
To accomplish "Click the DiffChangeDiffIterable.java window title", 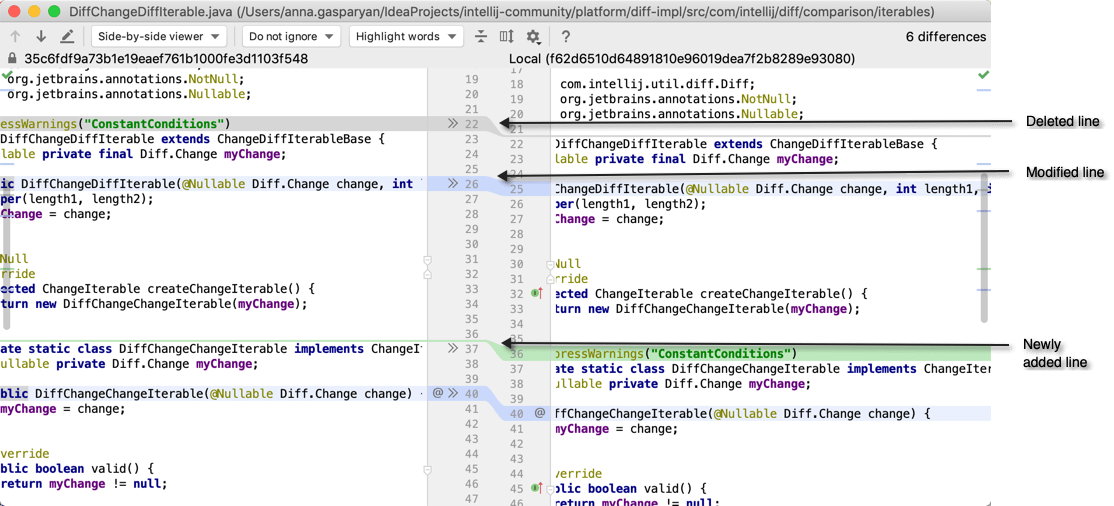I will tap(502, 12).
